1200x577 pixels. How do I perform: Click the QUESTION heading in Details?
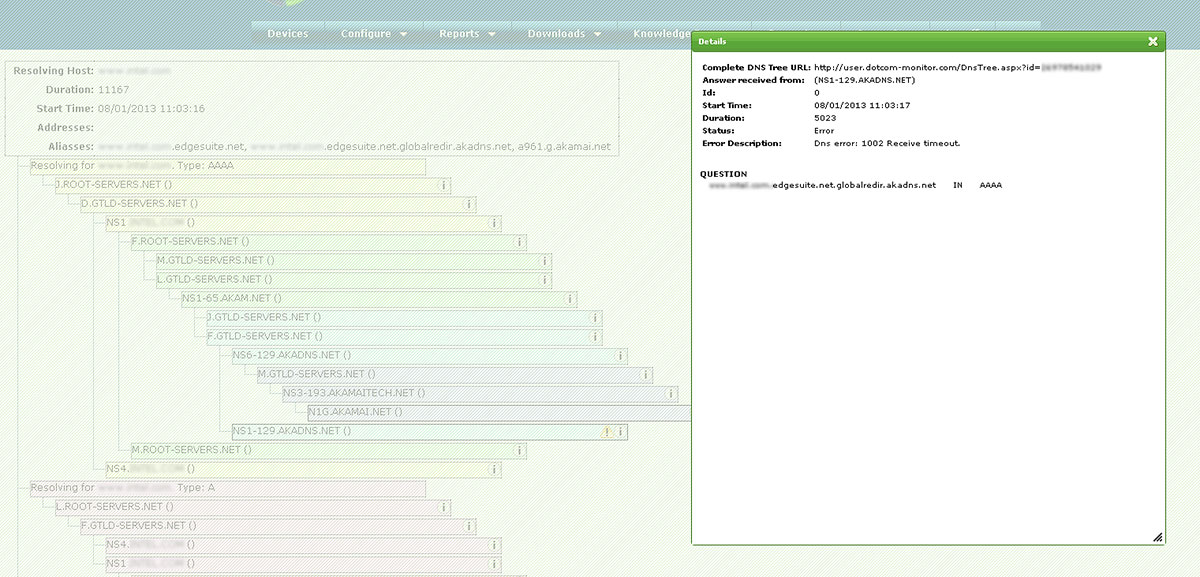click(x=723, y=174)
